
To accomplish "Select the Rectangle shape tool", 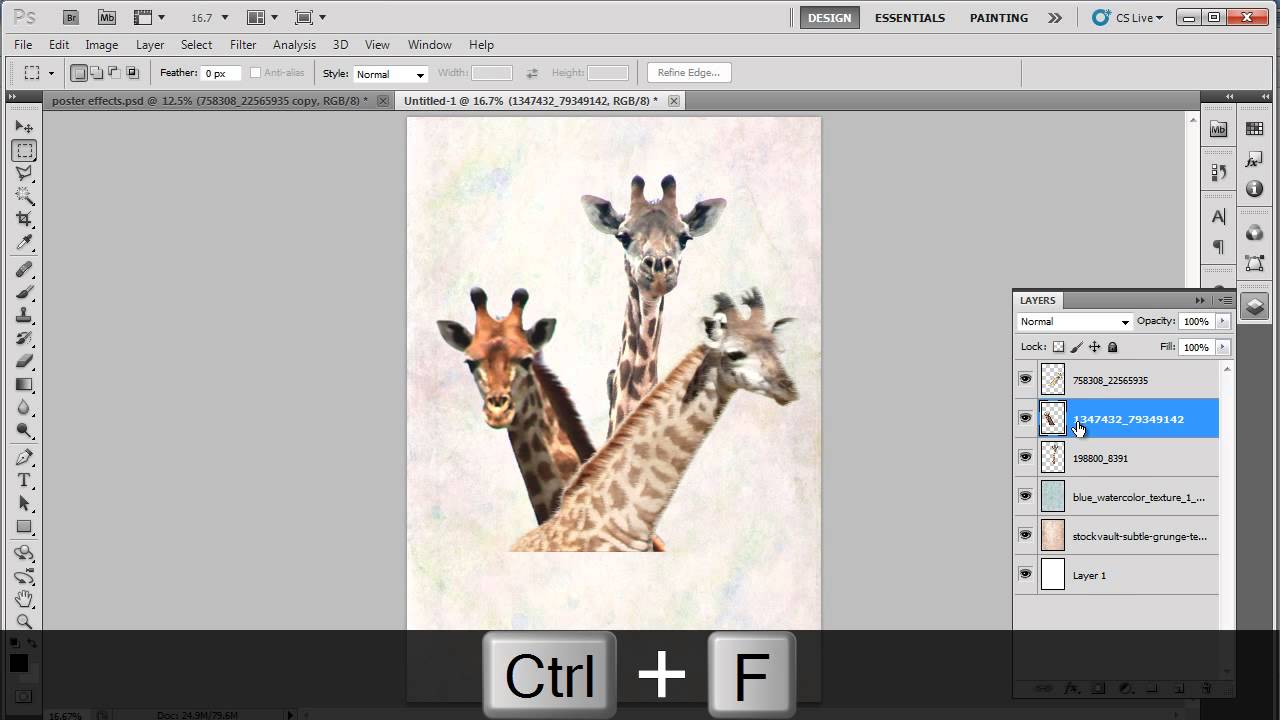I will coord(25,527).
